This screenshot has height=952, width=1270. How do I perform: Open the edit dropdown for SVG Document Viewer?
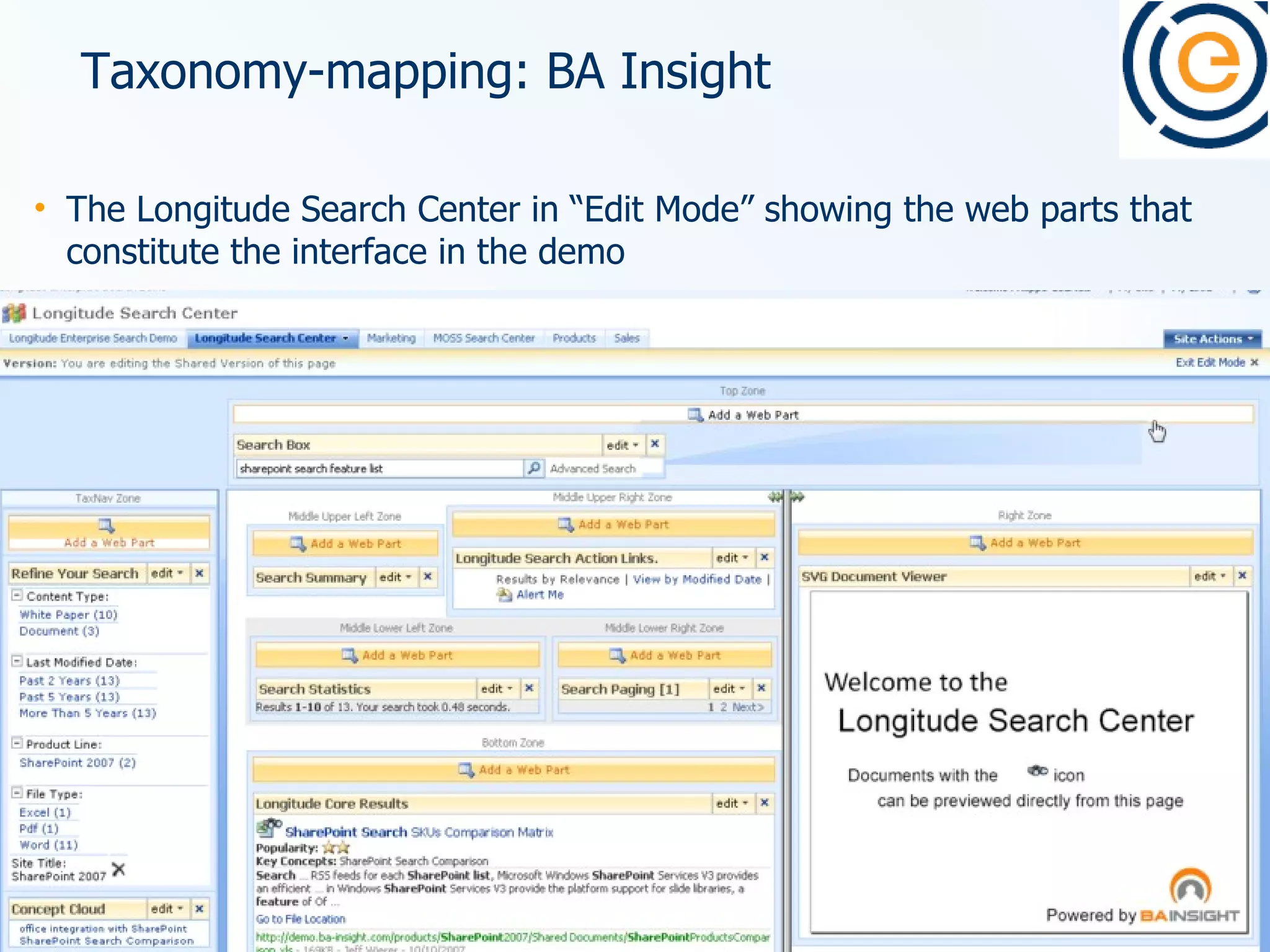pos(1210,576)
